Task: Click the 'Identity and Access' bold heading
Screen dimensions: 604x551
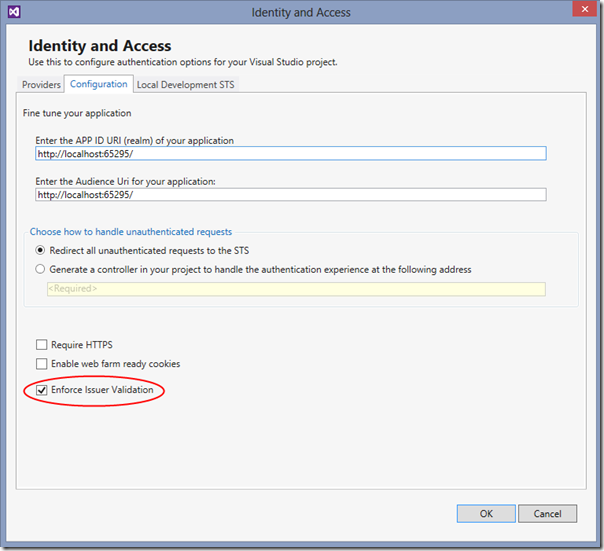Action: [100, 45]
